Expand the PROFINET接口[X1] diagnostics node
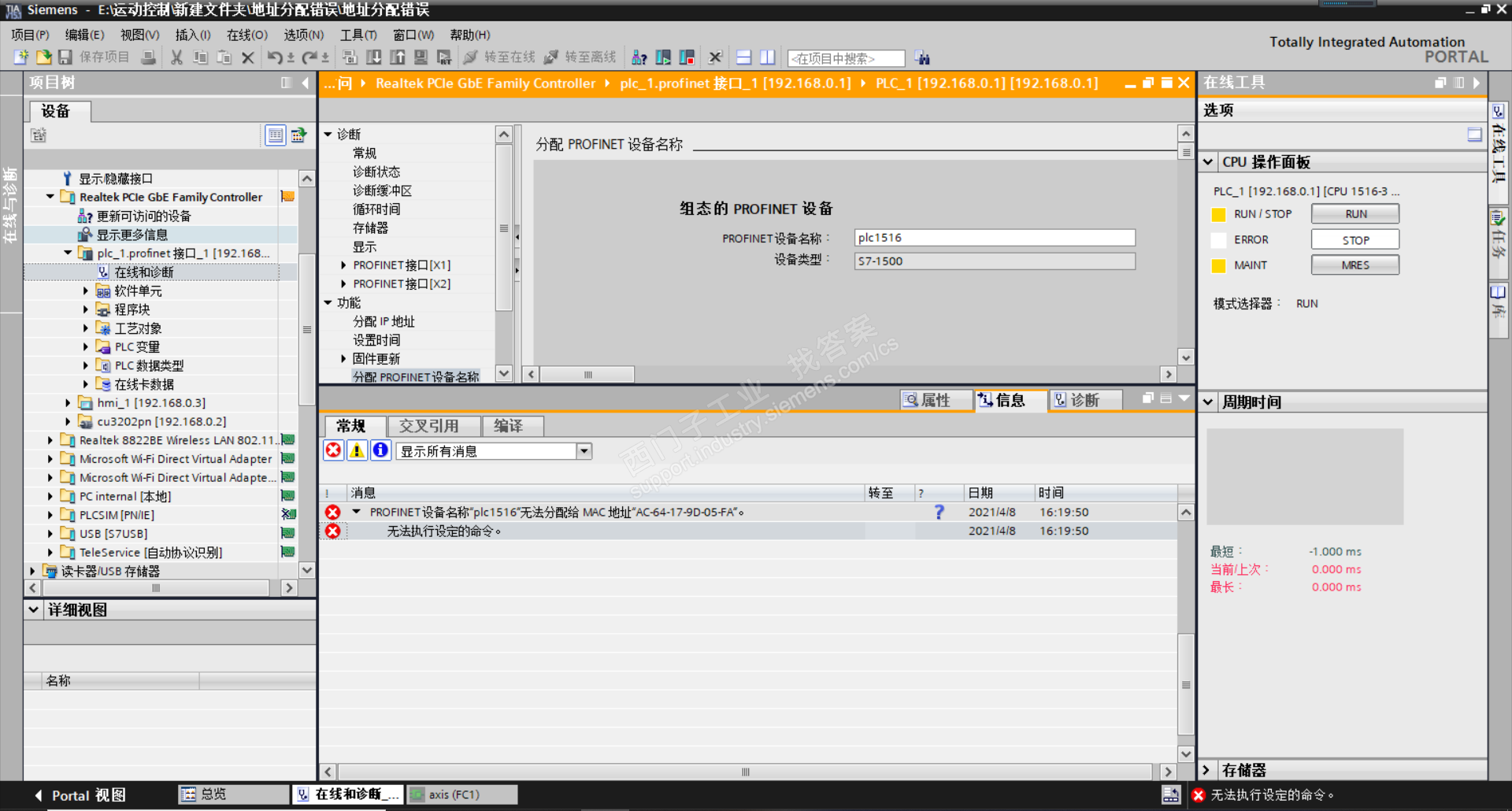This screenshot has width=1512, height=811. point(343,265)
